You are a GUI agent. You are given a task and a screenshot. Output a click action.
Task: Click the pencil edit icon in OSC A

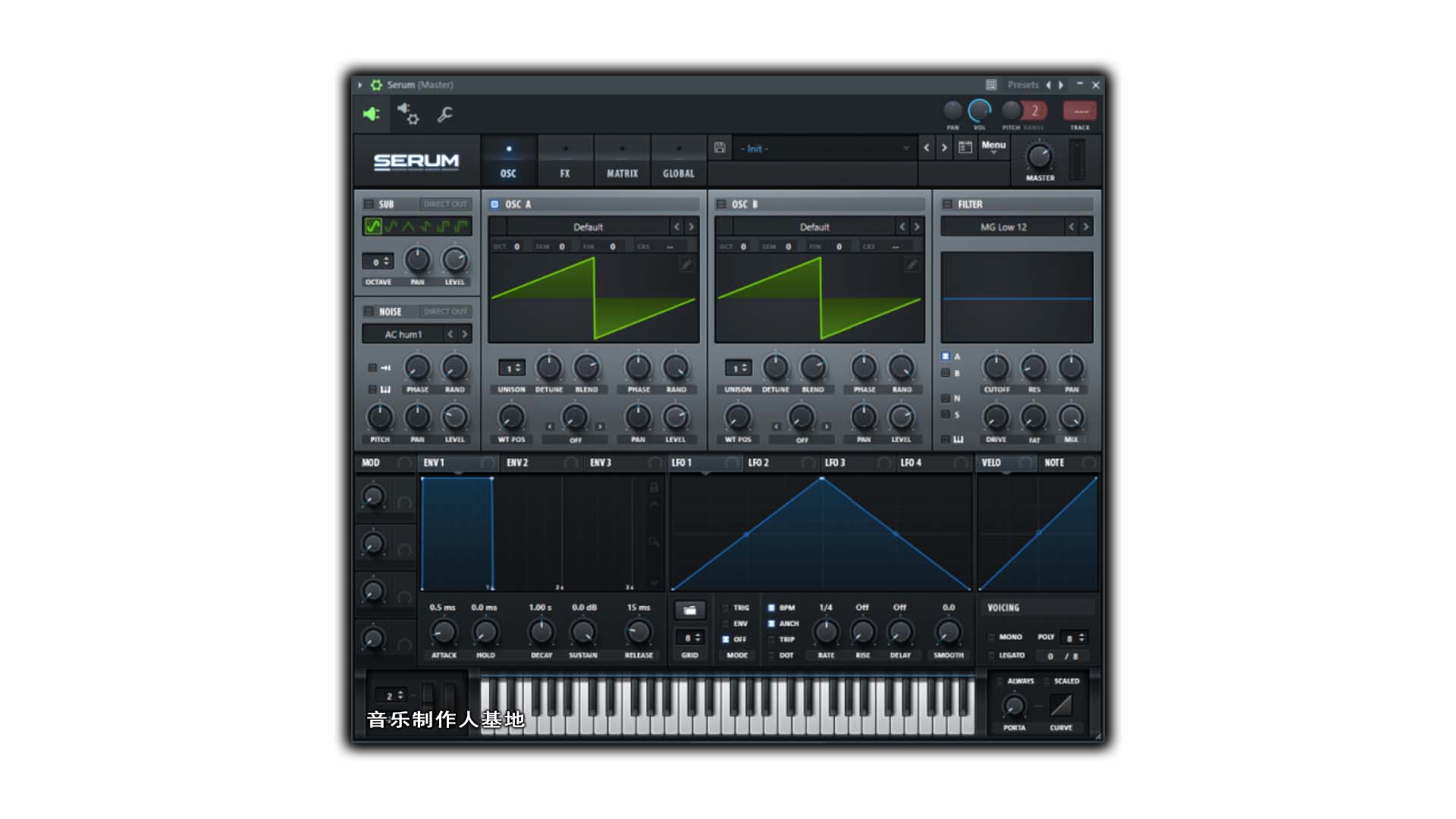(686, 264)
